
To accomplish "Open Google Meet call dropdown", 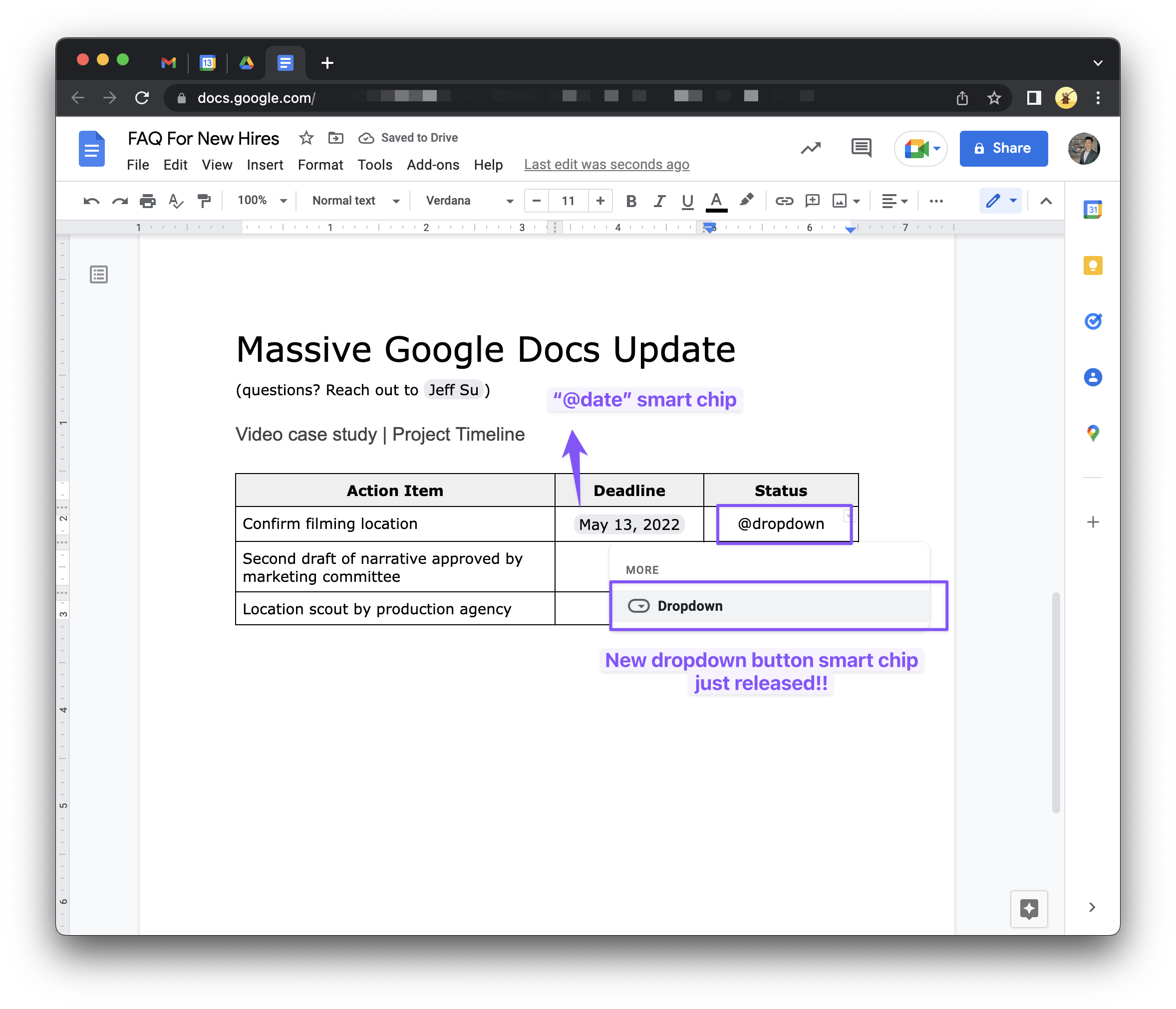I will (x=921, y=149).
